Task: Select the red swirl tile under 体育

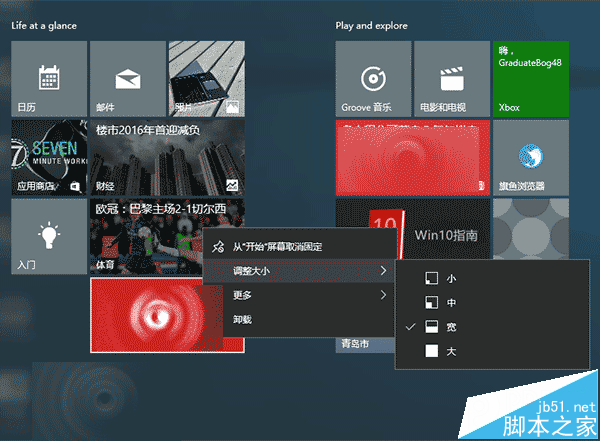Action: (156, 315)
